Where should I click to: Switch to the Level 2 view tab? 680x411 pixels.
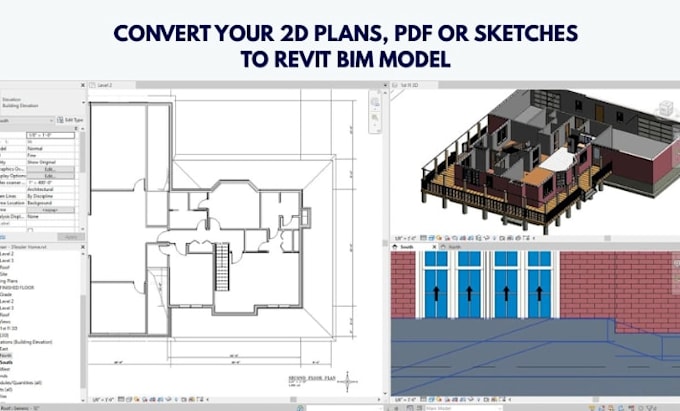pos(112,85)
